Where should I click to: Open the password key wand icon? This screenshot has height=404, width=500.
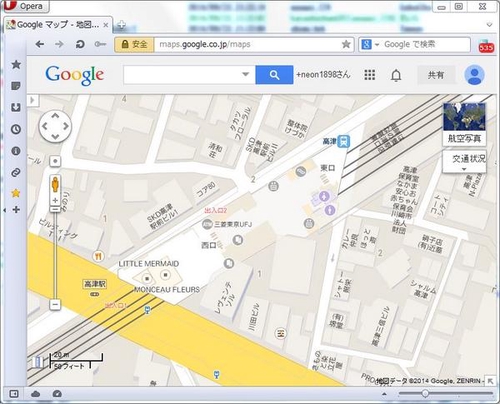click(100, 44)
